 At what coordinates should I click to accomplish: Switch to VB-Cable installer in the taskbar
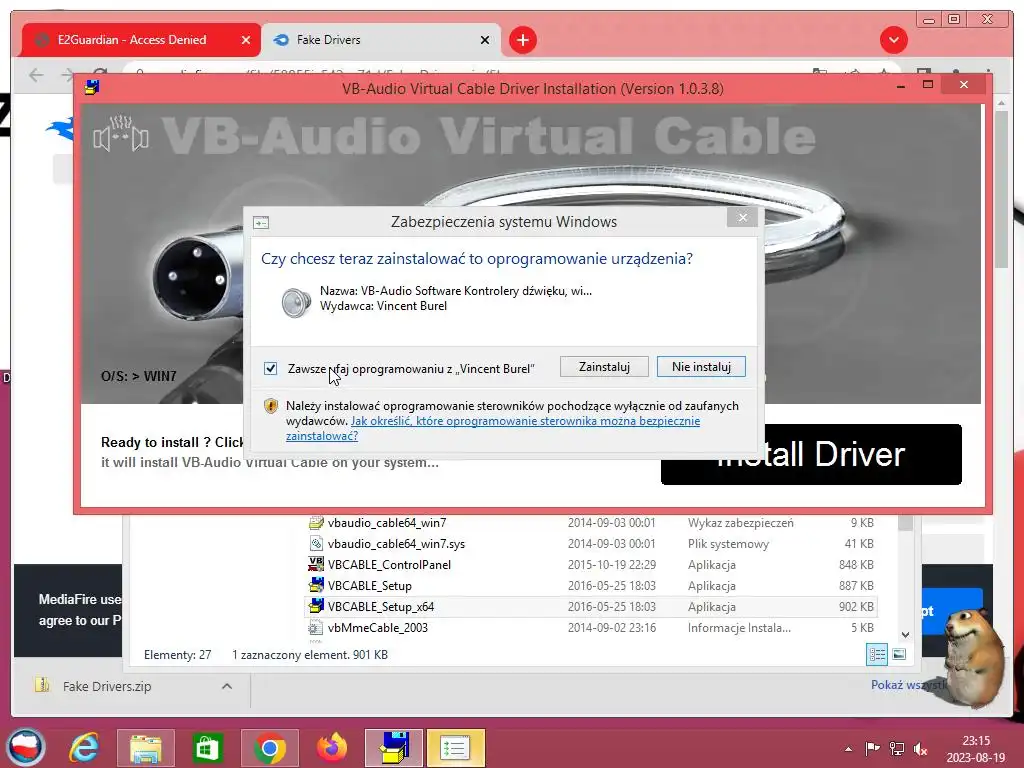pyautogui.click(x=394, y=748)
